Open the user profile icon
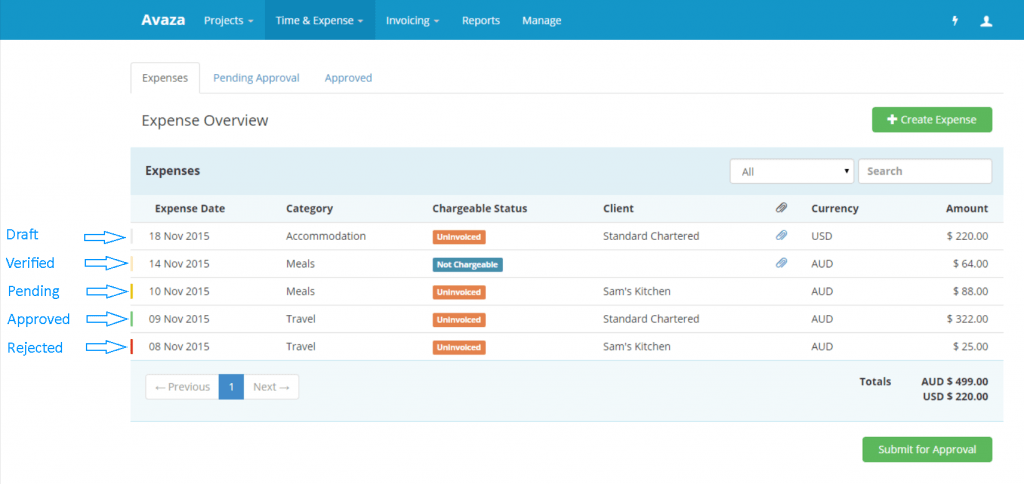Viewport: 1024px width, 484px height. [x=986, y=20]
